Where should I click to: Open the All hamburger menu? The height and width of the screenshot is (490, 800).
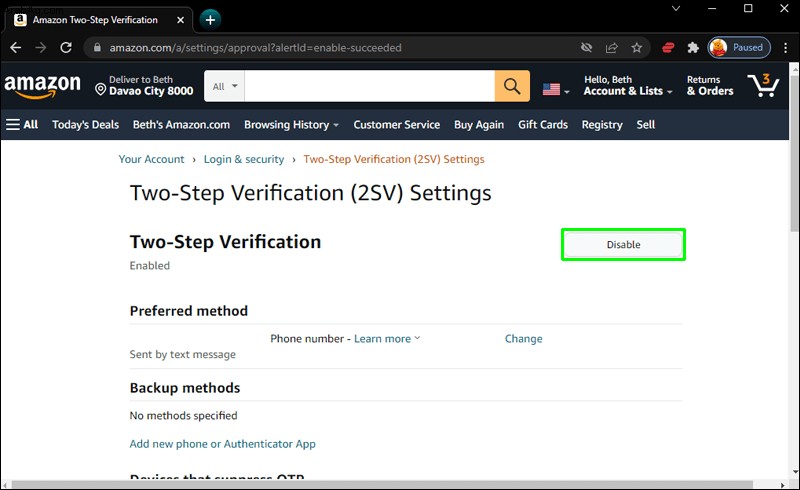point(22,125)
